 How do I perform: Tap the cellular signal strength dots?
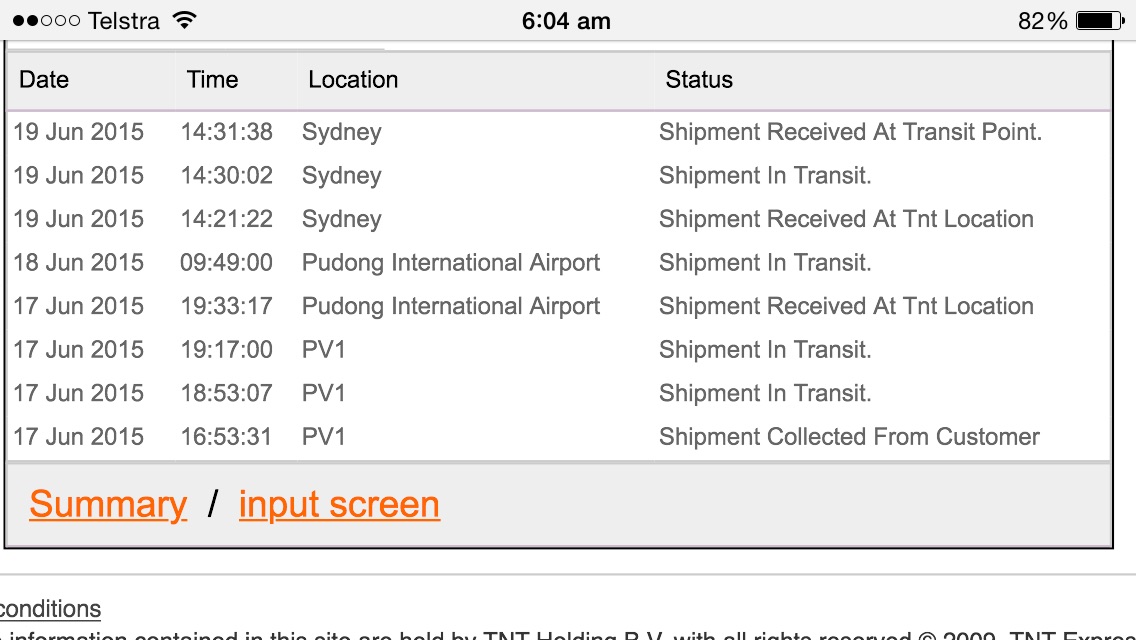coord(46,21)
